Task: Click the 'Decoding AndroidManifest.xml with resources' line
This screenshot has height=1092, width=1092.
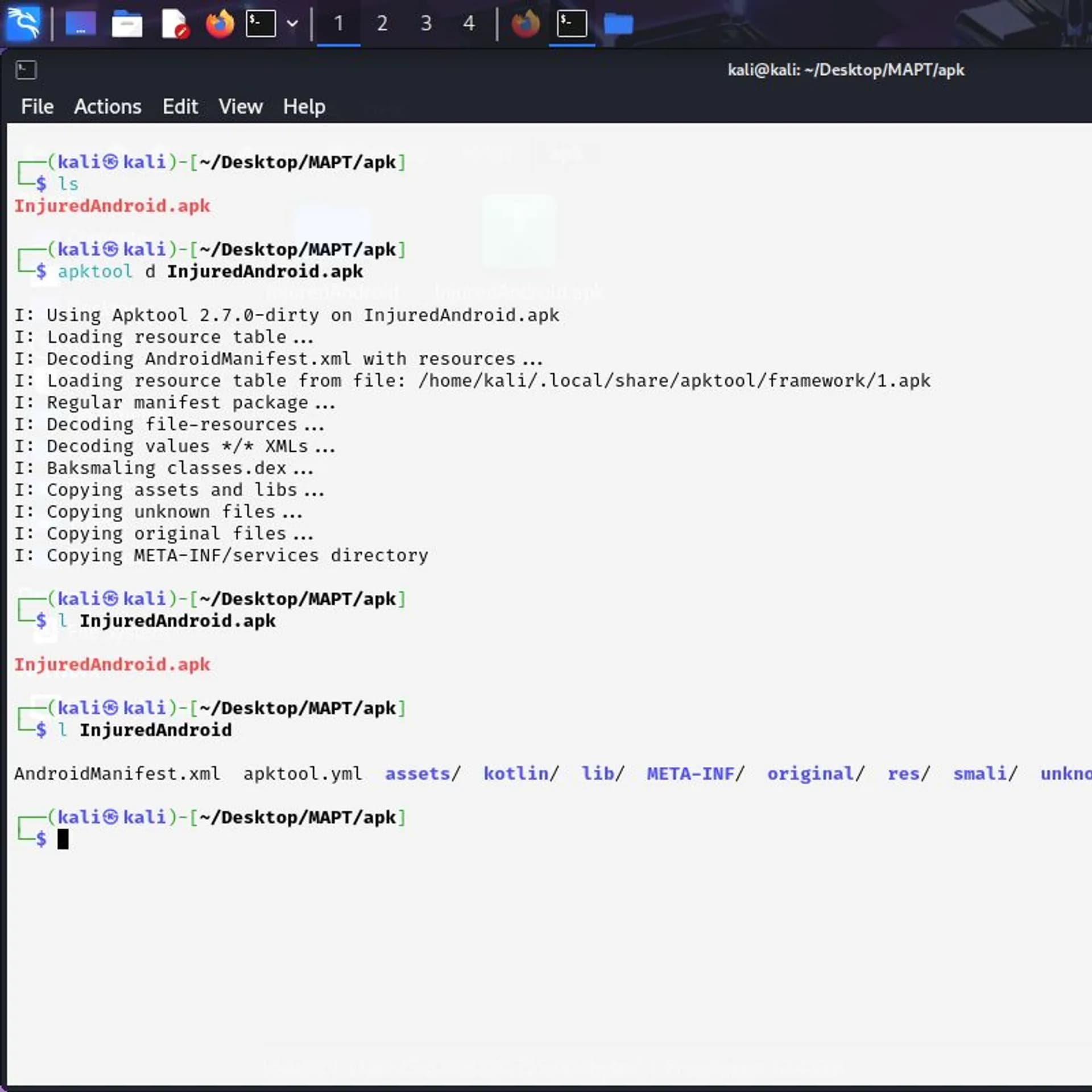Action: pos(279,359)
